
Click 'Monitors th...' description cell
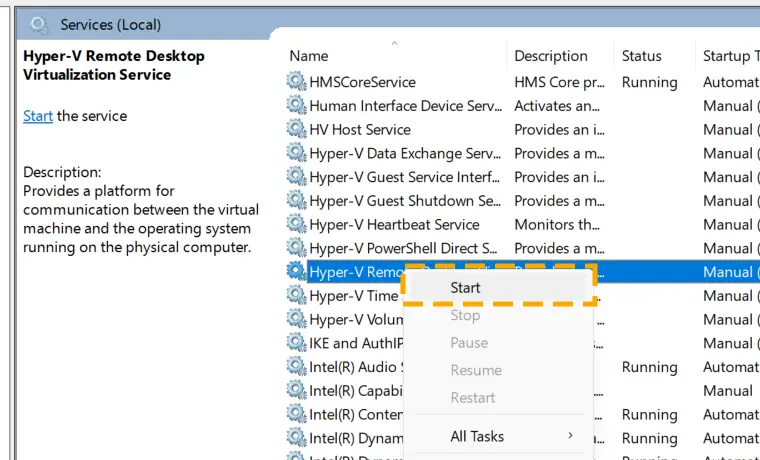point(557,224)
